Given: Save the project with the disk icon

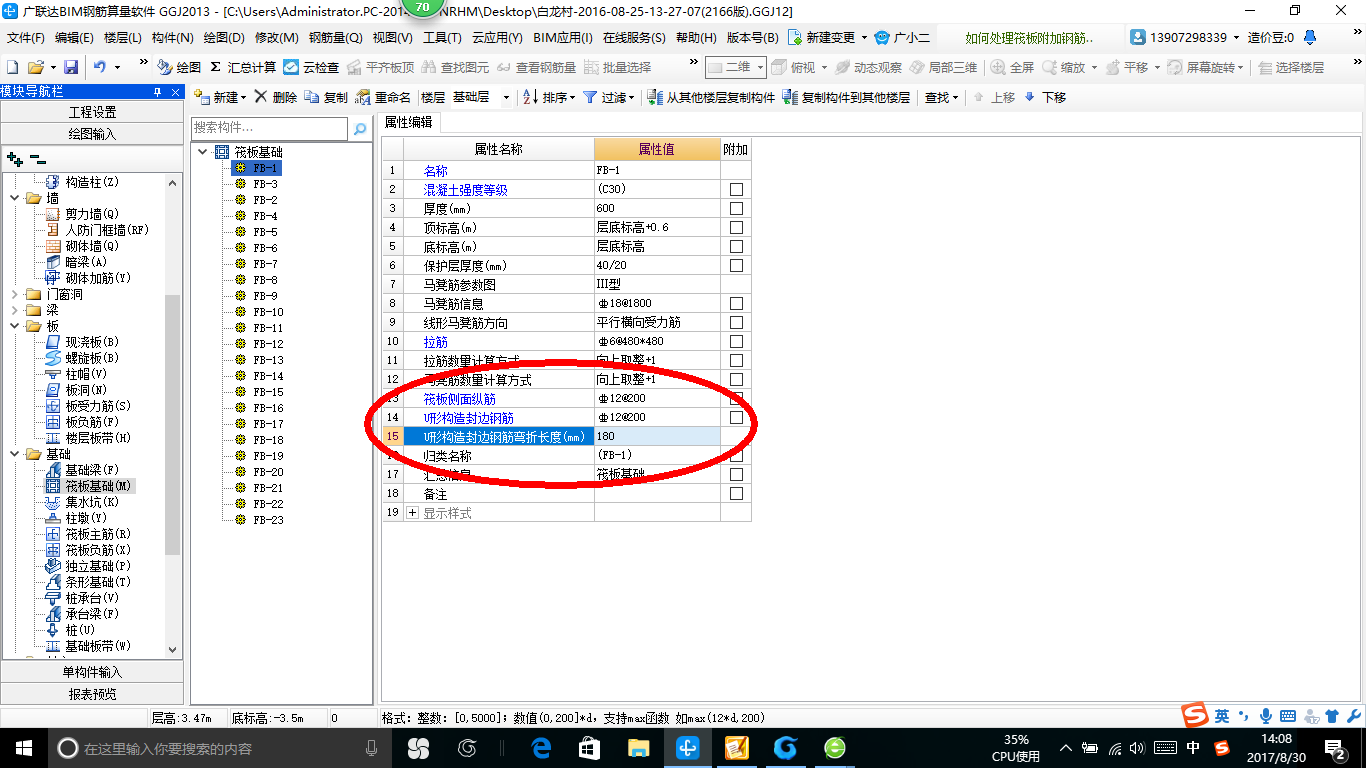Looking at the screenshot, I should [71, 67].
